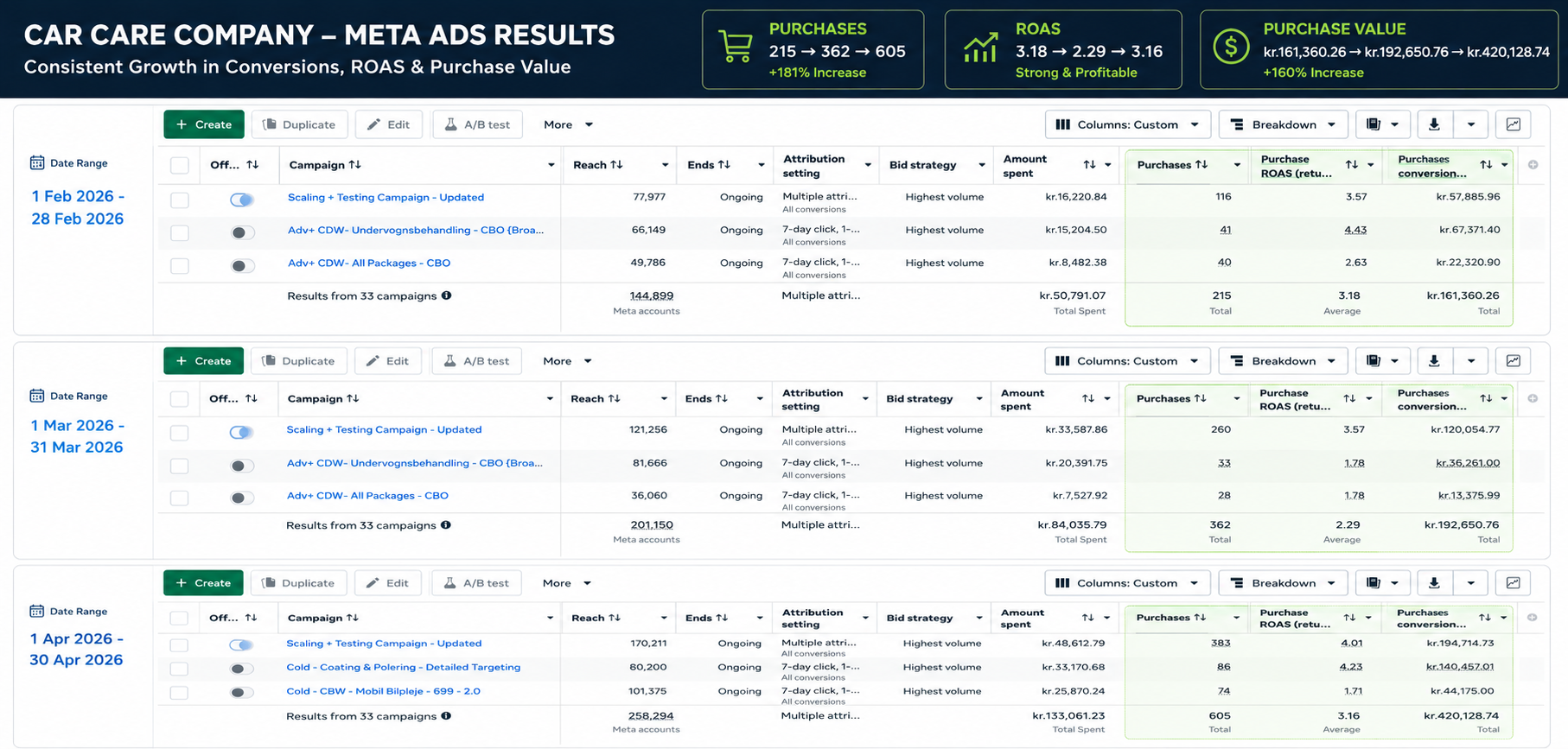Screen dimensions: 1568x749
Task: Sort by Amount spent in April table
Action: tap(1088, 618)
